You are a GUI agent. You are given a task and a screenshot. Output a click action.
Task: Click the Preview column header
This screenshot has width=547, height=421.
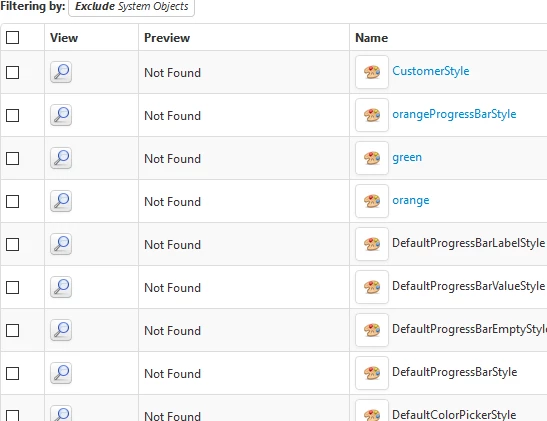coord(167,38)
